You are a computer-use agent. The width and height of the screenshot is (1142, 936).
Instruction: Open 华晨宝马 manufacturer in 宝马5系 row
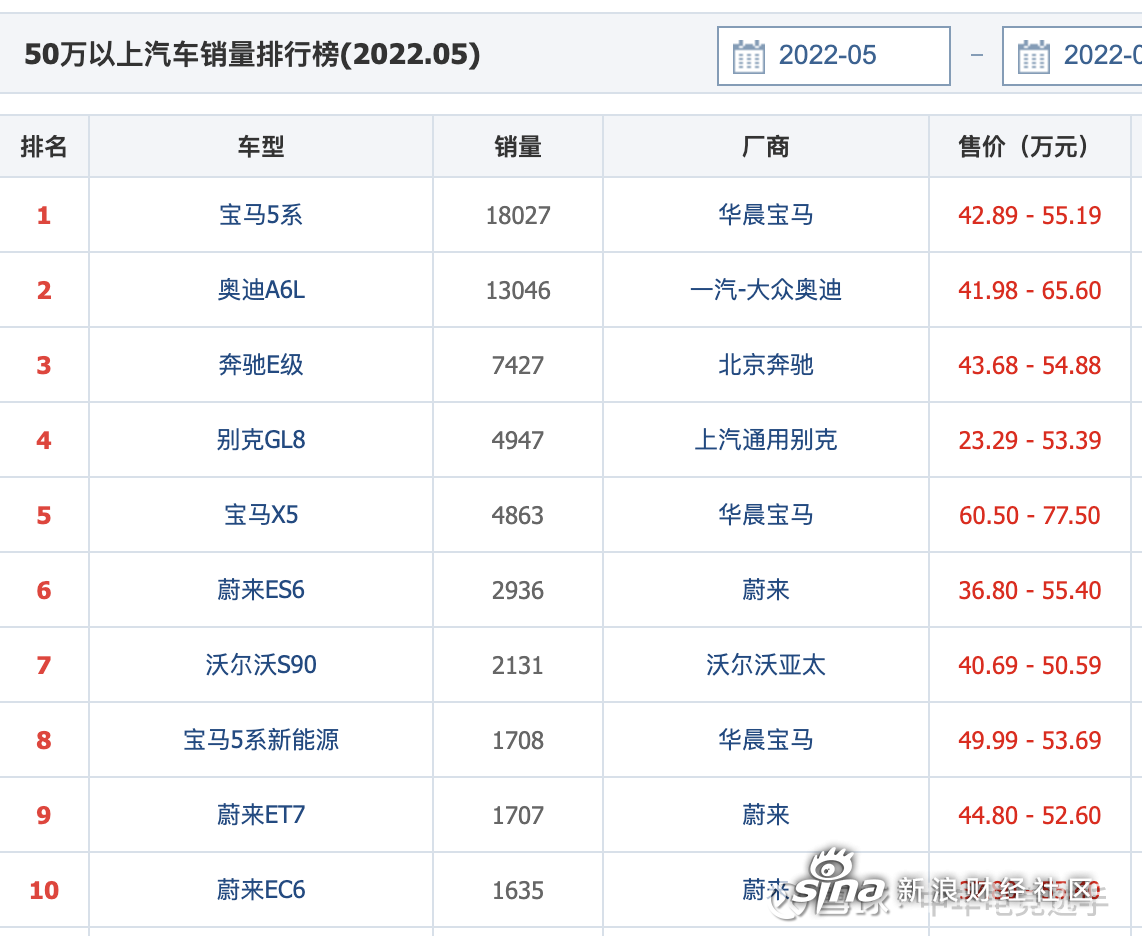click(x=765, y=215)
